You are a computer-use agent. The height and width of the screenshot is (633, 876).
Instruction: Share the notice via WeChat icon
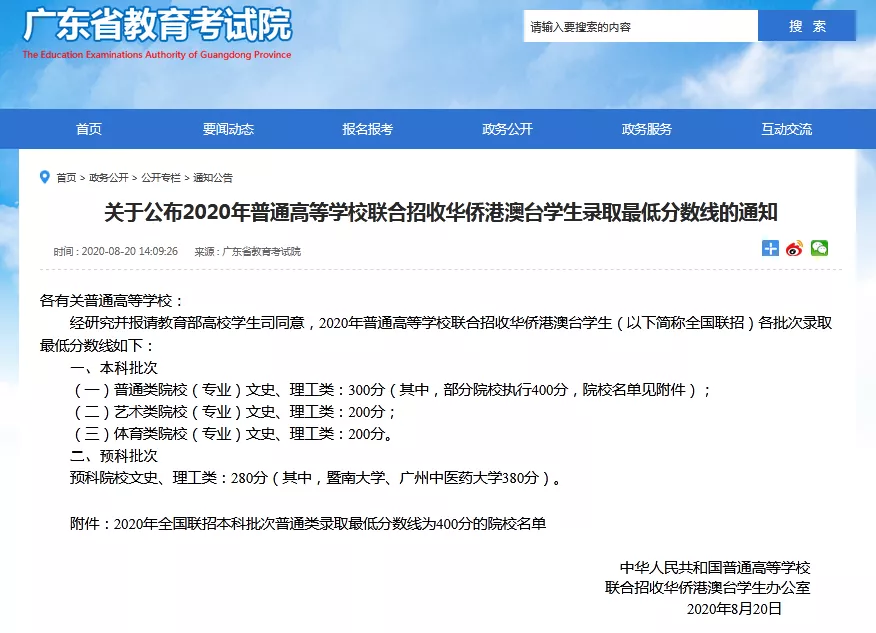[820, 248]
